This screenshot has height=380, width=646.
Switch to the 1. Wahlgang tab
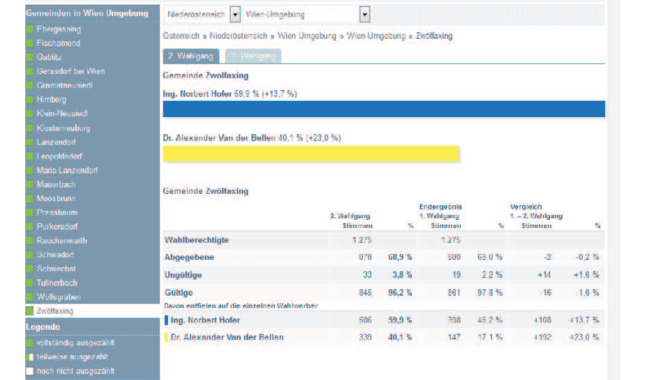(253, 56)
